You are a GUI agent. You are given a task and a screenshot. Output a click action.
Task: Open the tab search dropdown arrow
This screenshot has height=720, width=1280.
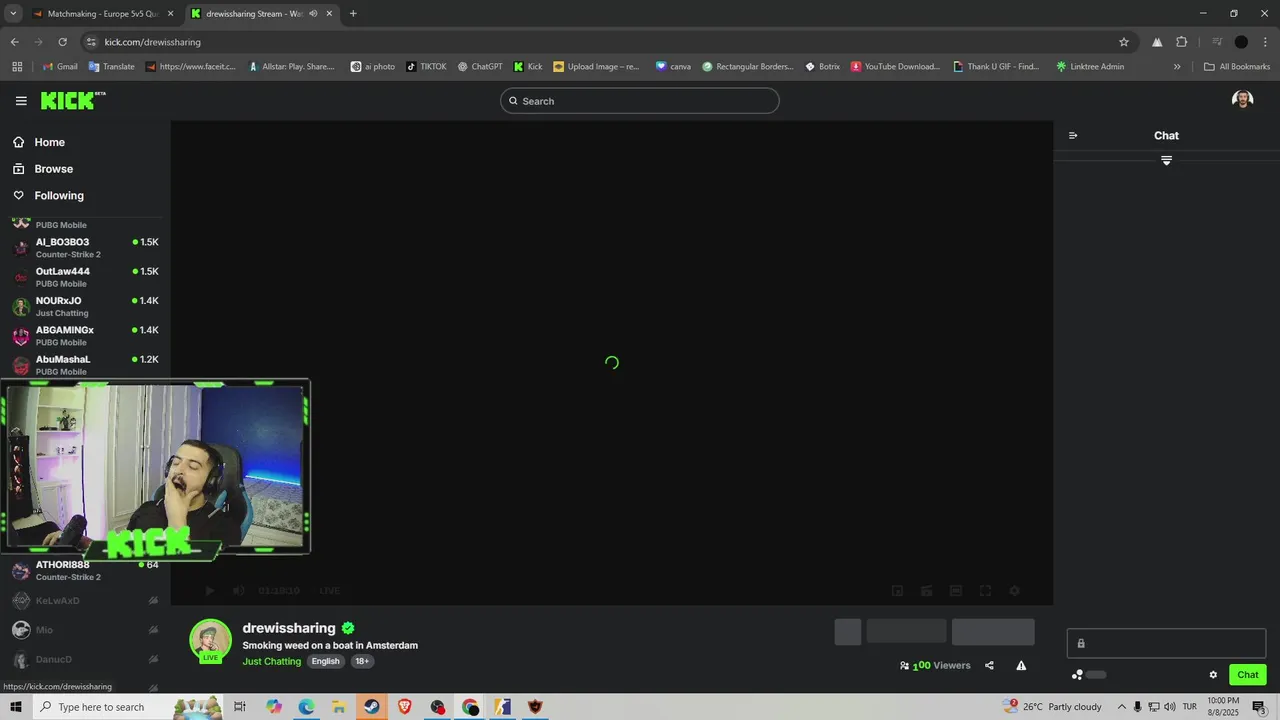pos(13,14)
